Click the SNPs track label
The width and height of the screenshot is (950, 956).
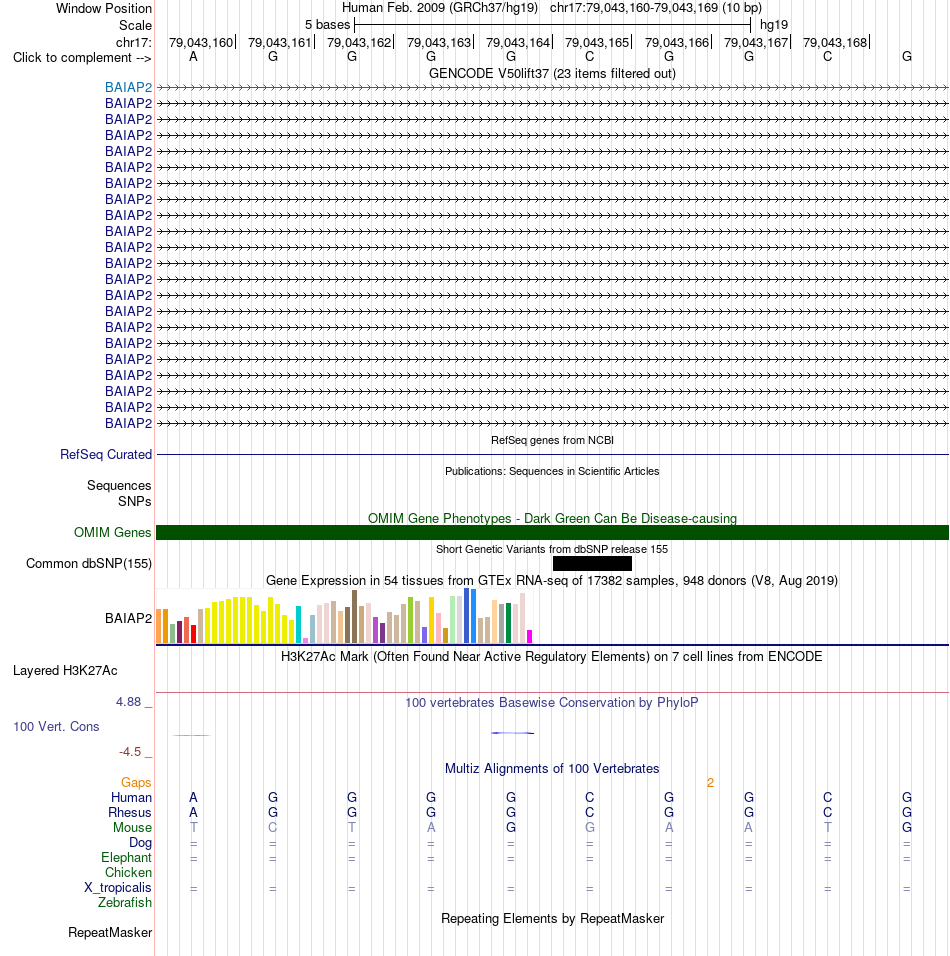[134, 501]
